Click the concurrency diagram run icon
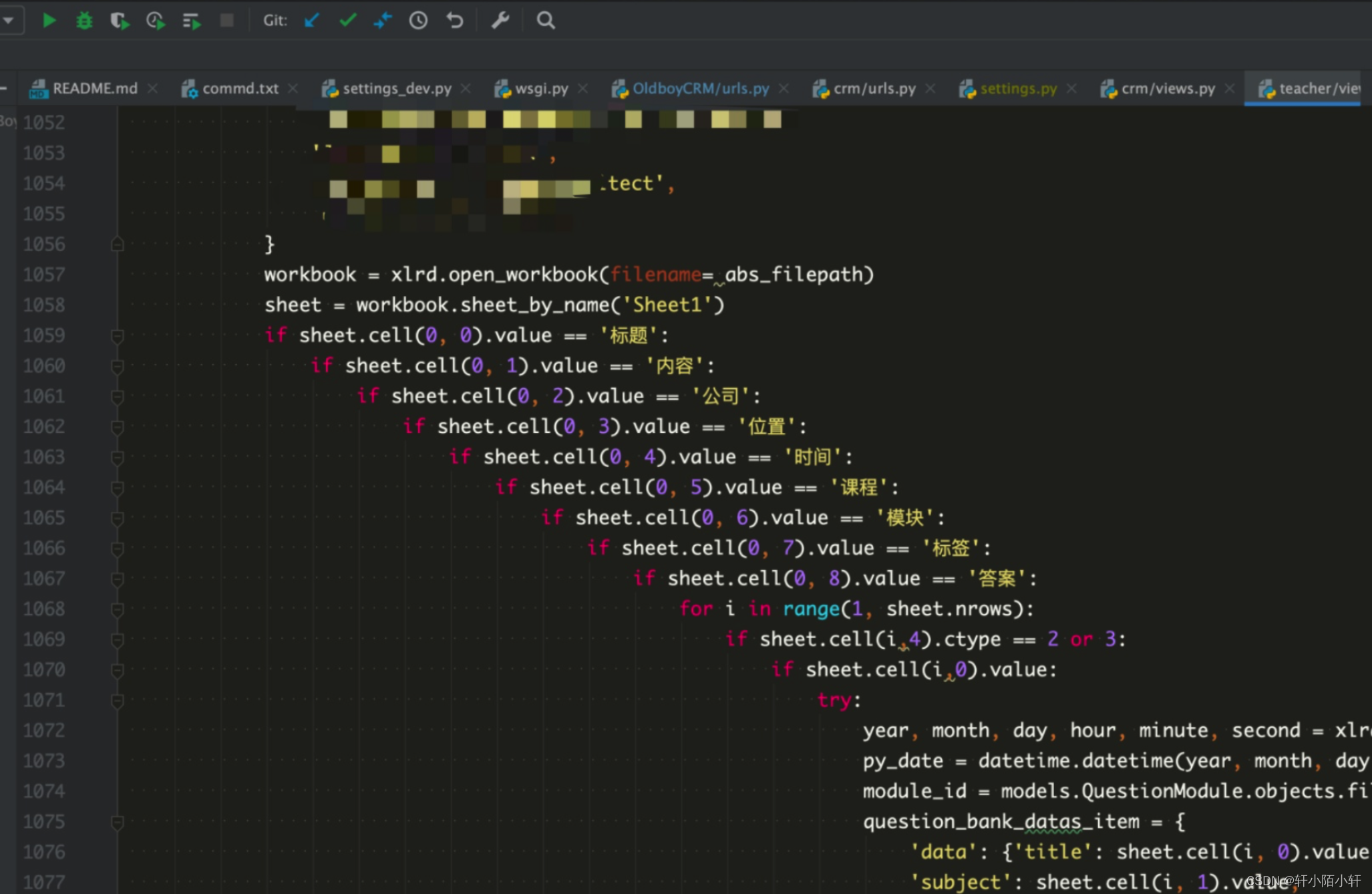The image size is (1372, 894). click(191, 21)
